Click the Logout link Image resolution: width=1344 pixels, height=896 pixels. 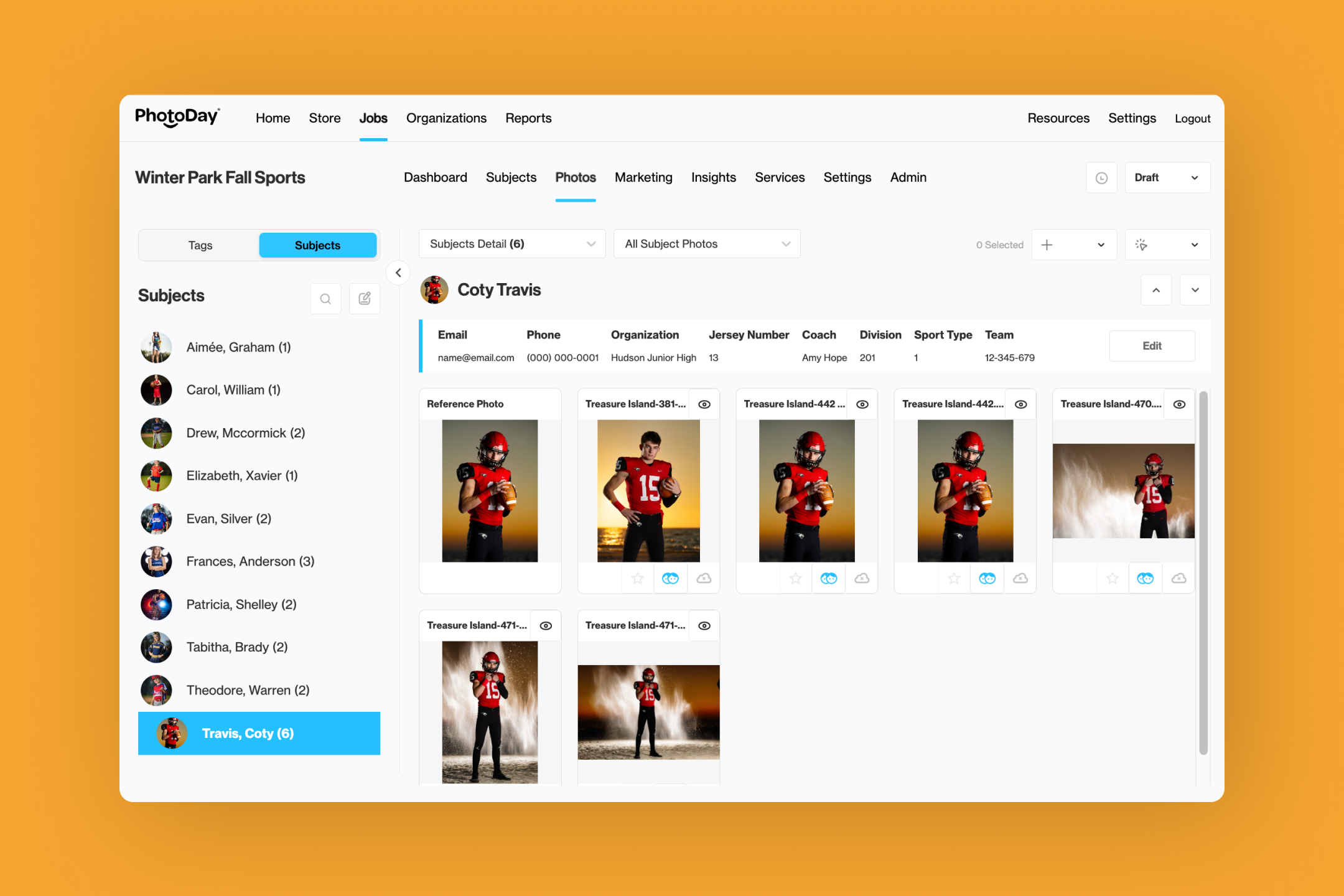coord(1192,118)
